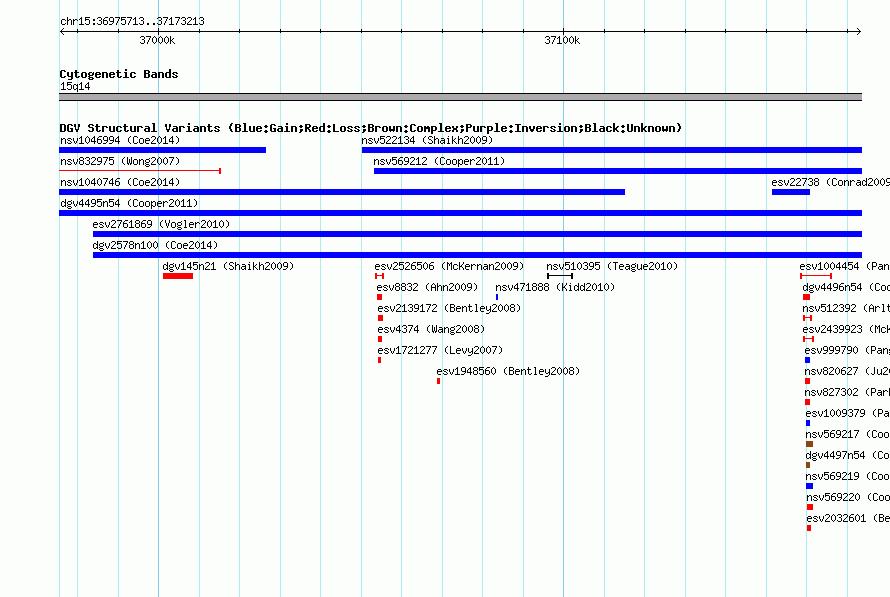Select the nsv1046994 blue gain bar
The height and width of the screenshot is (597, 890).
(x=162, y=150)
